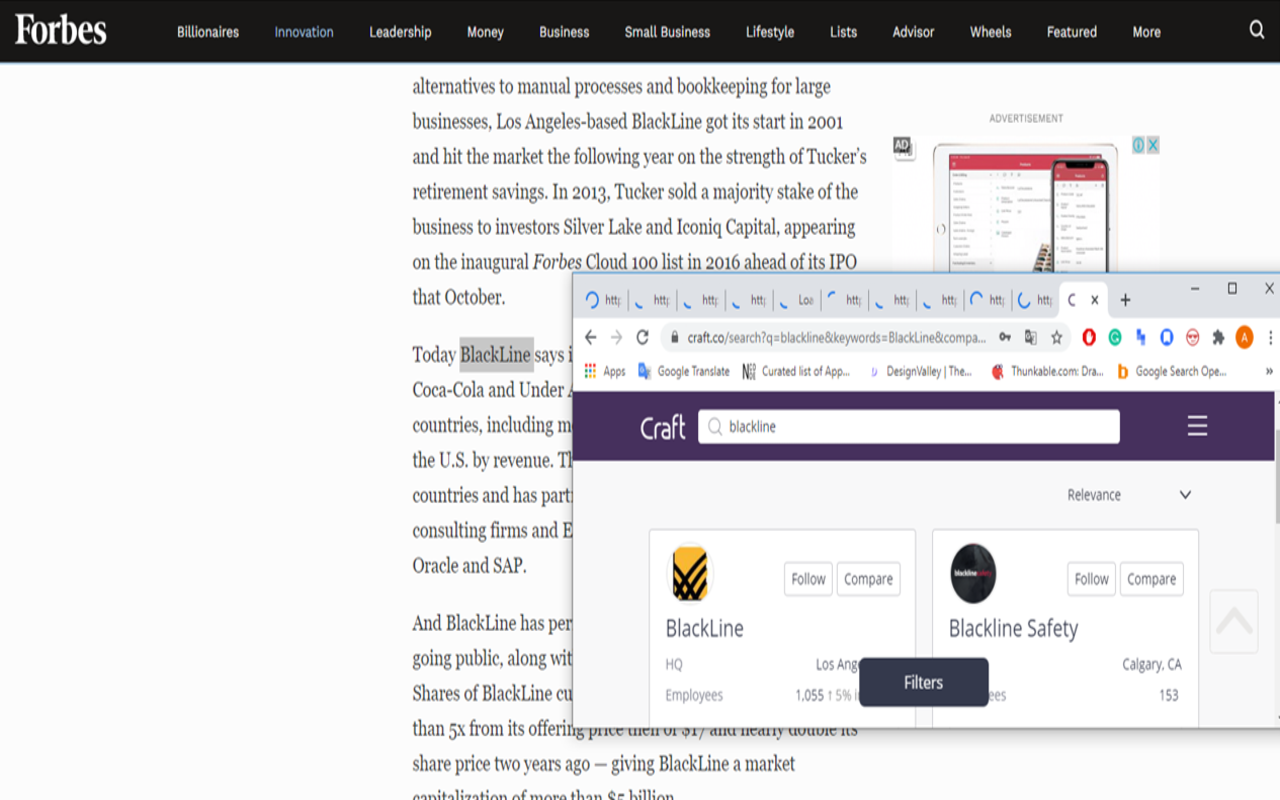
Task: Open the Advisor menu on Forbes
Action: pos(913,32)
